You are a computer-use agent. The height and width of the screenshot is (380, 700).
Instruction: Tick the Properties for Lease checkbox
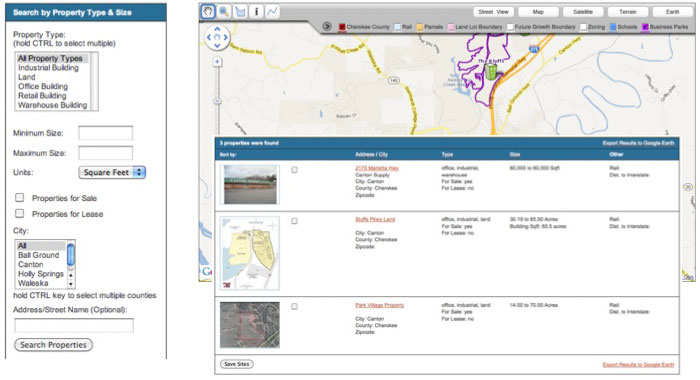[x=20, y=213]
